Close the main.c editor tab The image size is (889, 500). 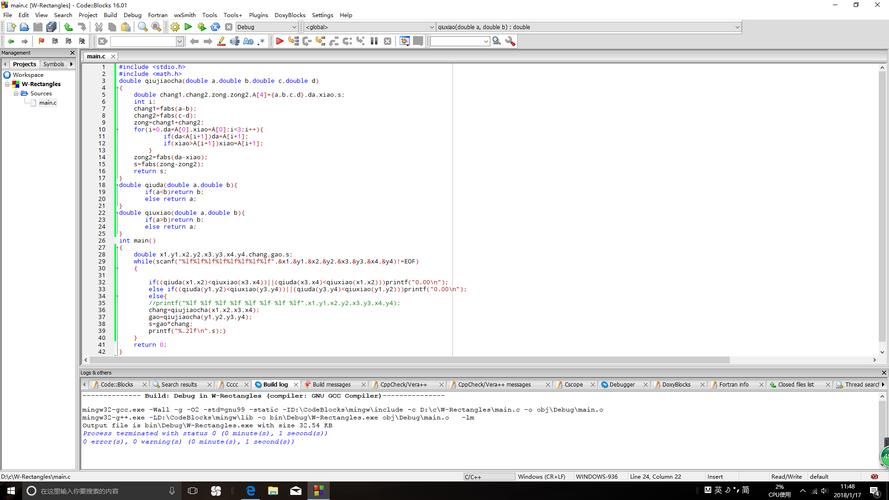(x=113, y=56)
